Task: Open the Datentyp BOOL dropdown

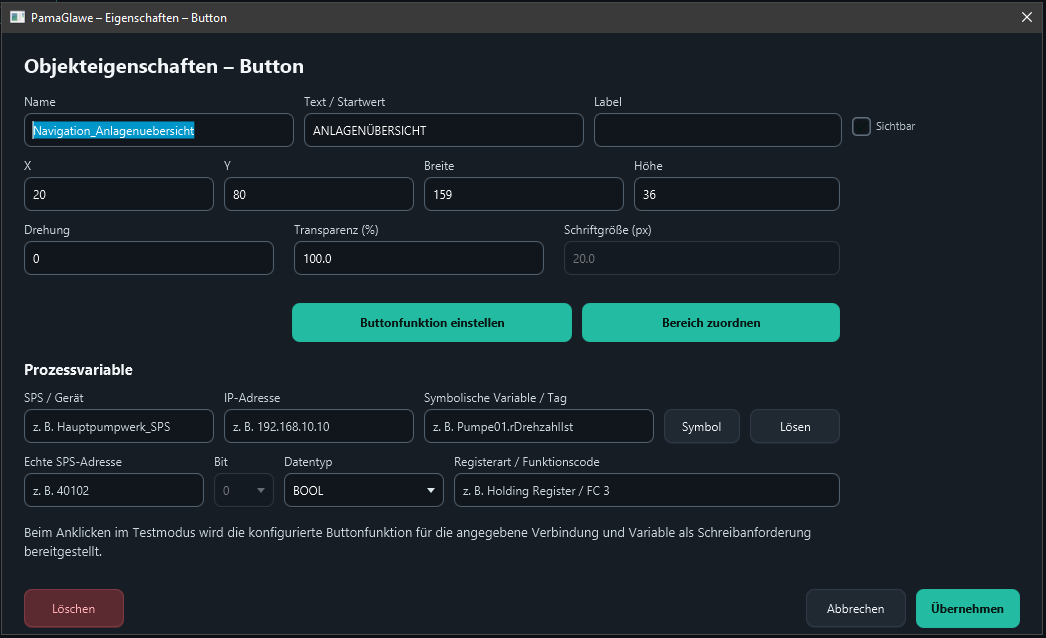Action: pos(364,491)
